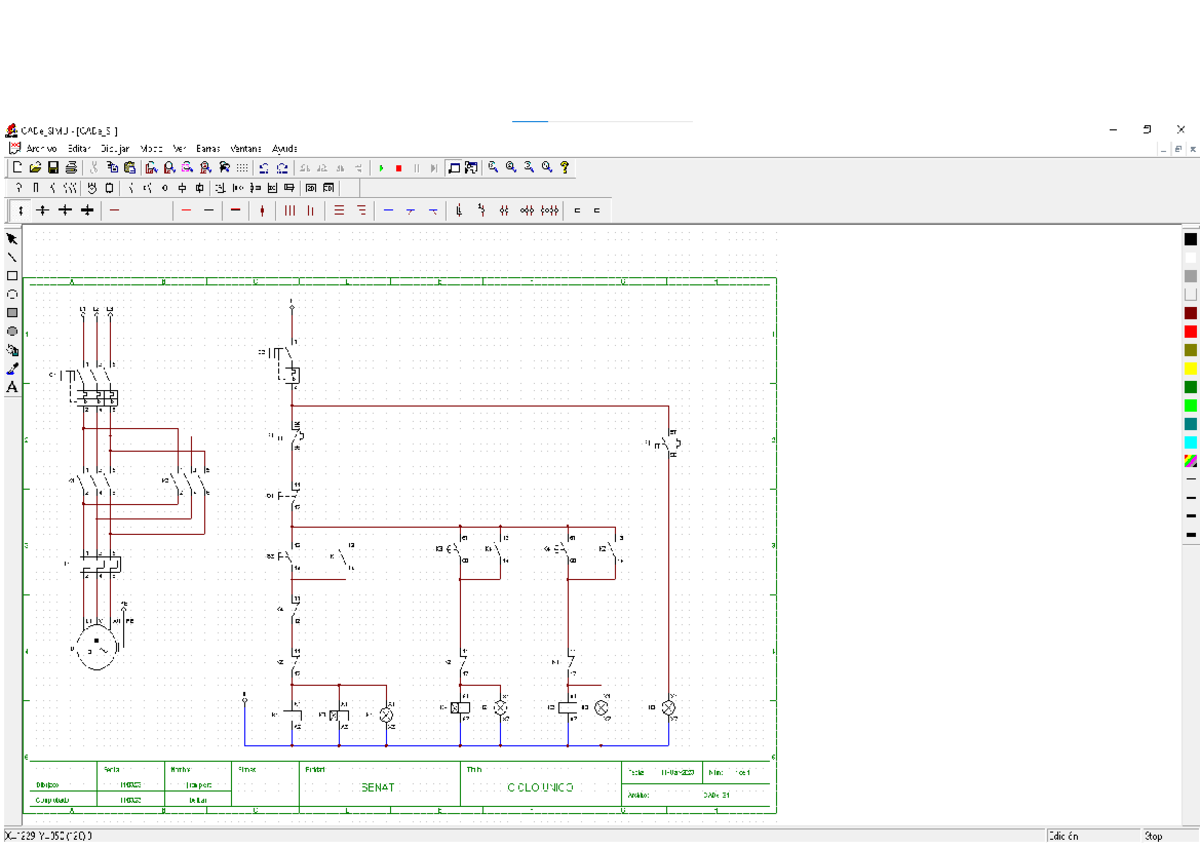Choose the line drawing tool
The width and height of the screenshot is (1200, 849).
[x=12, y=257]
